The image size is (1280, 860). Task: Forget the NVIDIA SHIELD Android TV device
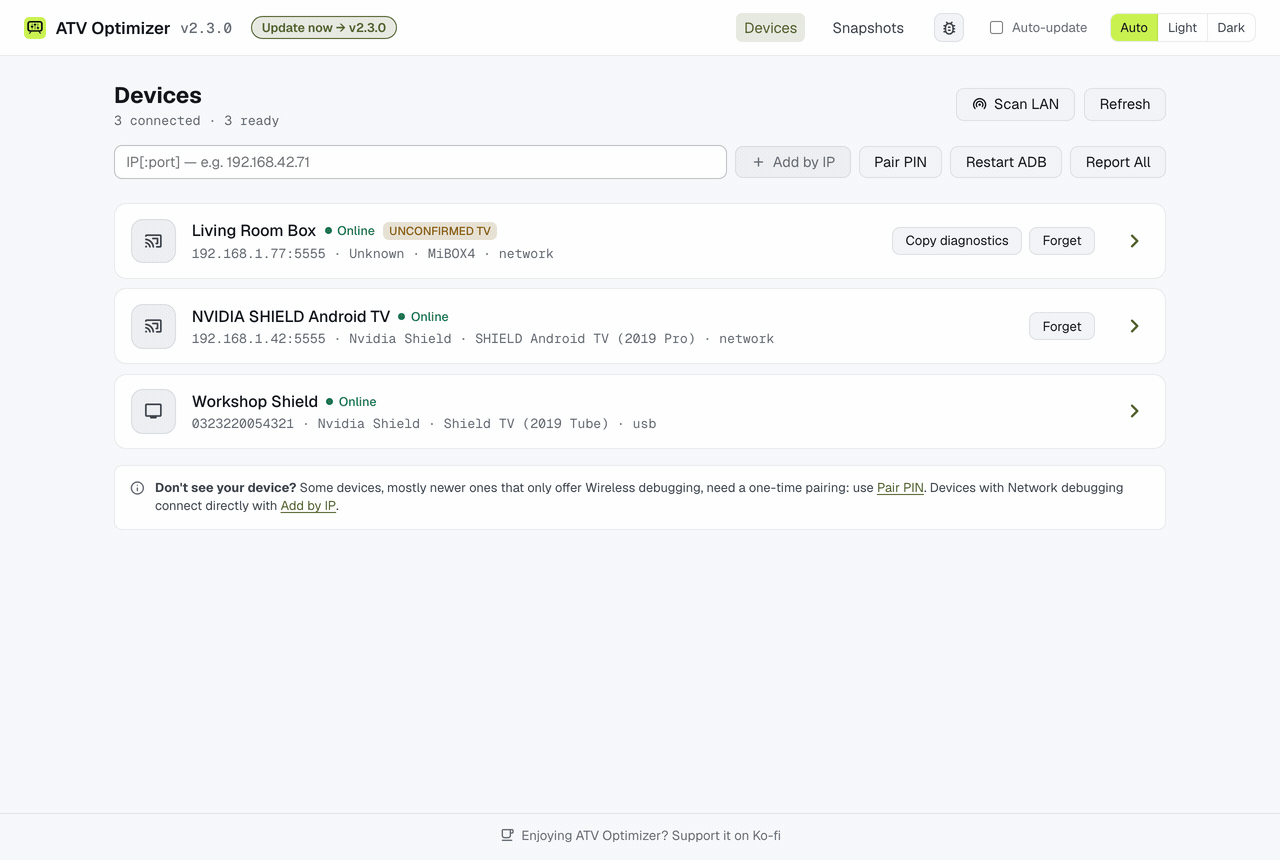click(x=1062, y=326)
